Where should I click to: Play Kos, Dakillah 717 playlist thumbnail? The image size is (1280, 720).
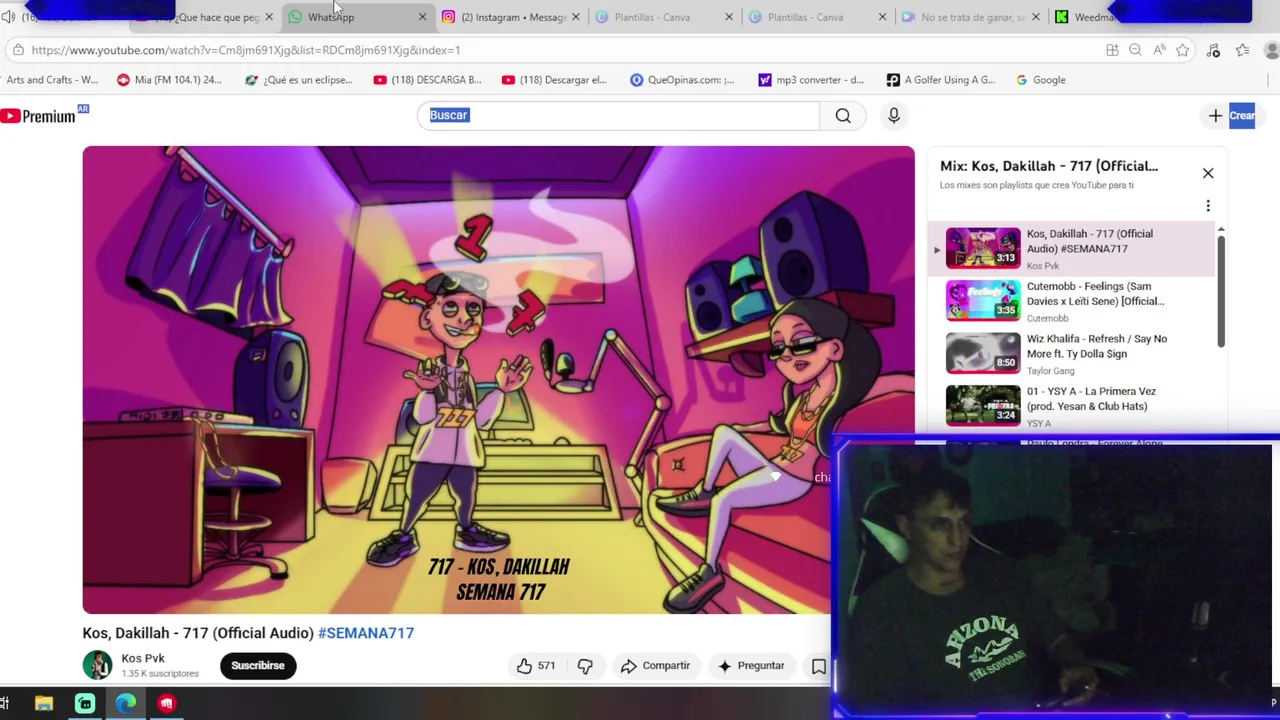pos(983,249)
